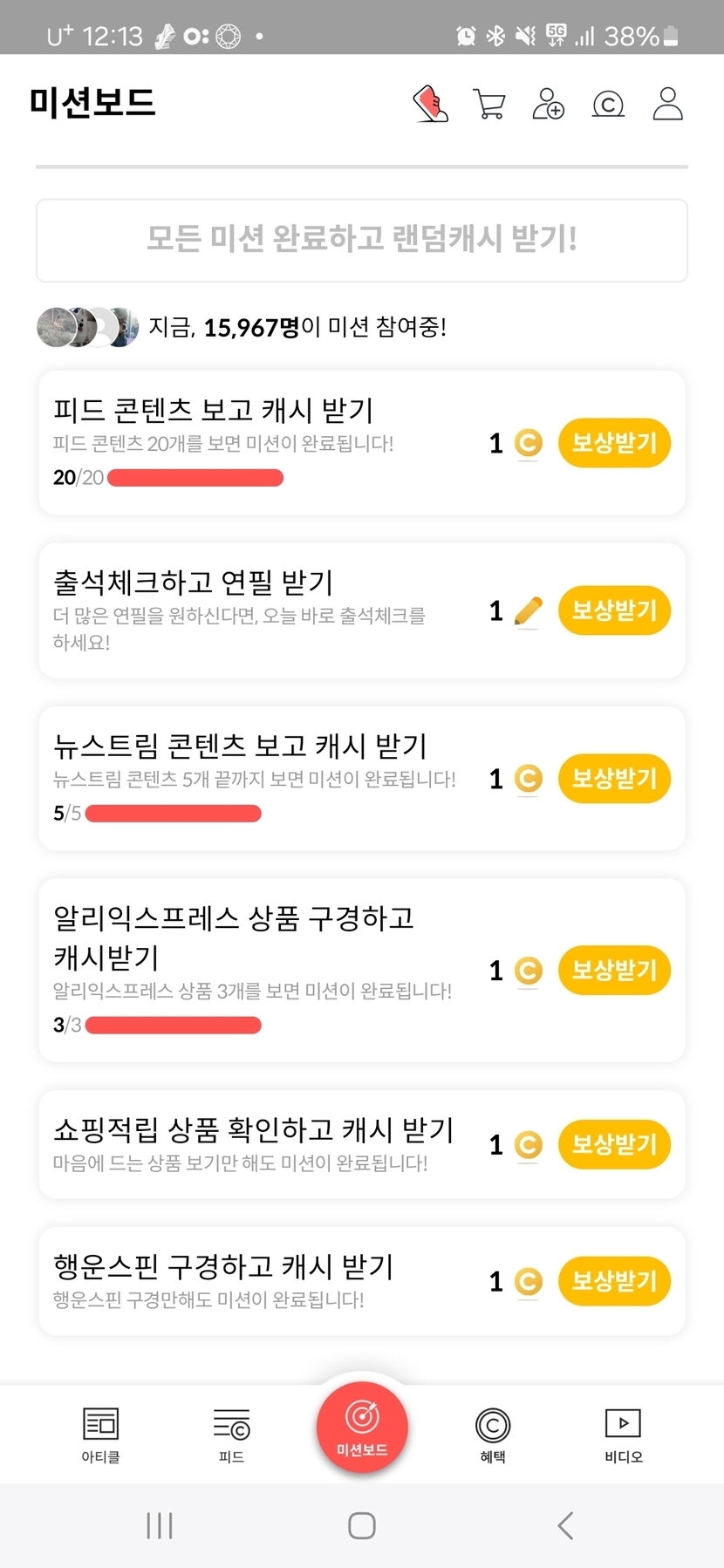Screen dimensions: 724x1568
Task: Open the cash coin icon in header
Action: point(608,105)
